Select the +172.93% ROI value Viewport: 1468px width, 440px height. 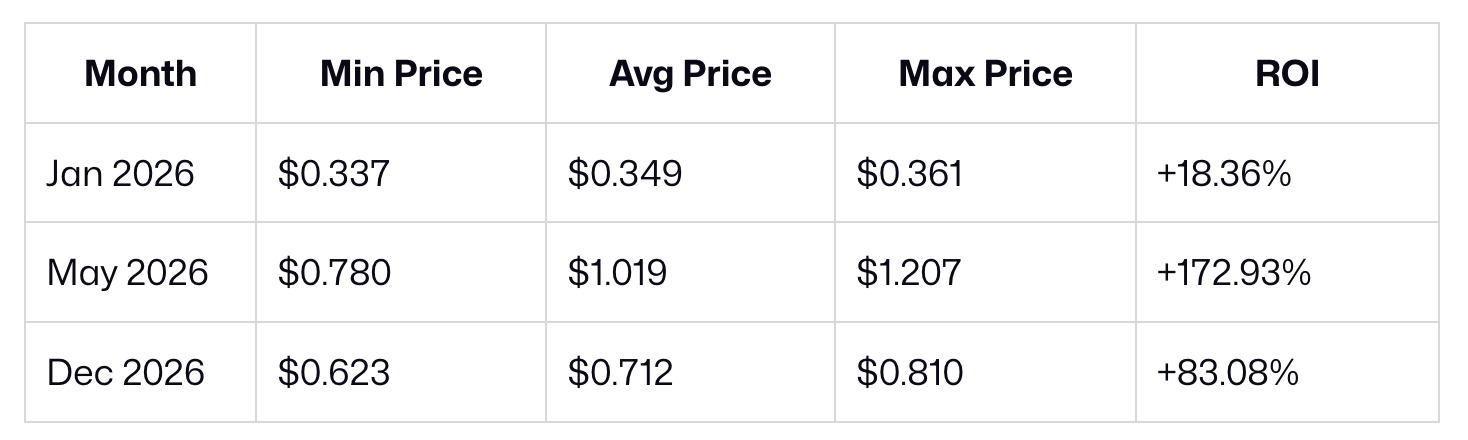pyautogui.click(x=1233, y=273)
